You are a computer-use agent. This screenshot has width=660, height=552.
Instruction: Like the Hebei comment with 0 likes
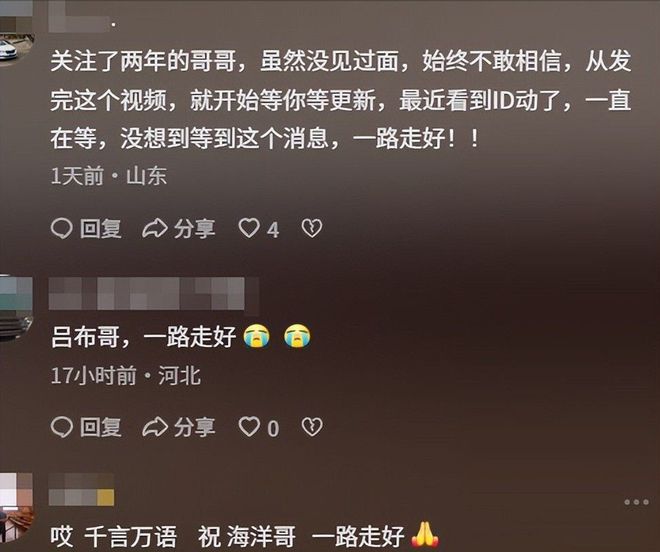pyautogui.click(x=249, y=427)
